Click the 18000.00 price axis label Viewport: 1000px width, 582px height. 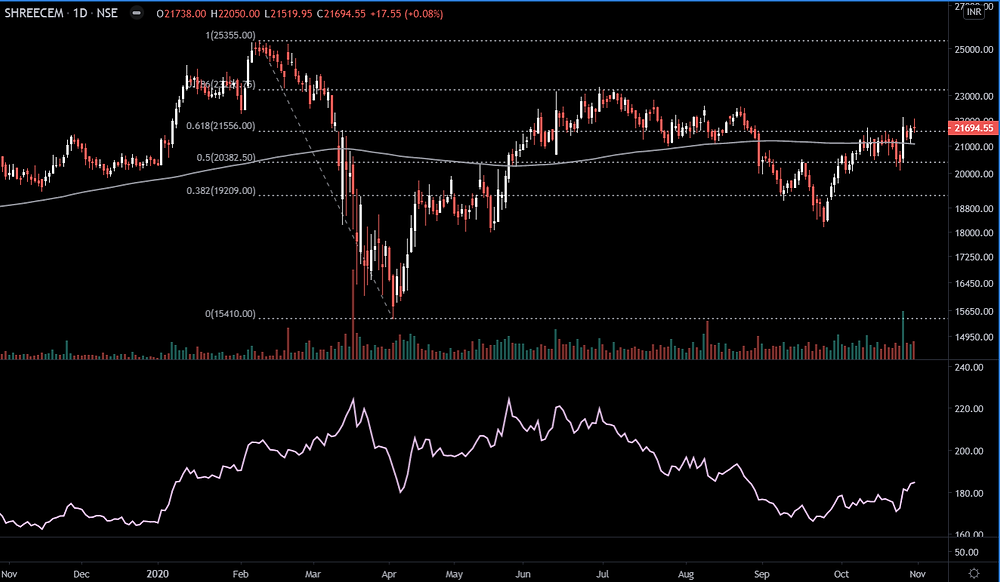pyautogui.click(x=974, y=233)
